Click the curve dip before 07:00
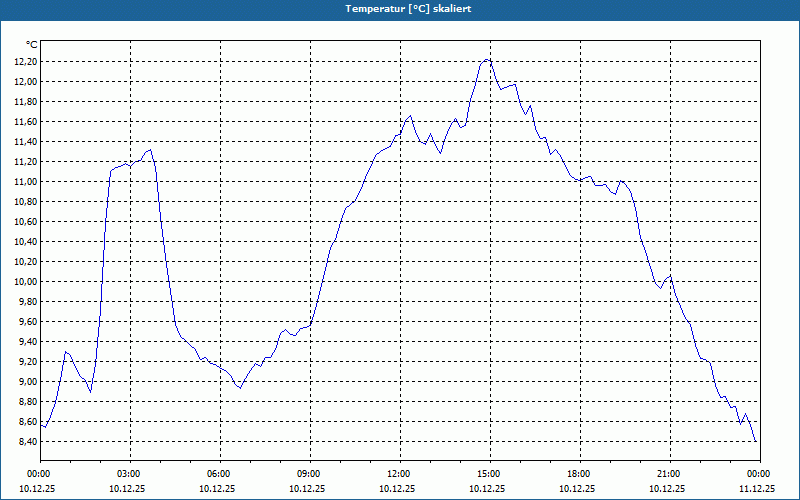Image resolution: width=800 pixels, height=500 pixels. pyautogui.click(x=240, y=388)
